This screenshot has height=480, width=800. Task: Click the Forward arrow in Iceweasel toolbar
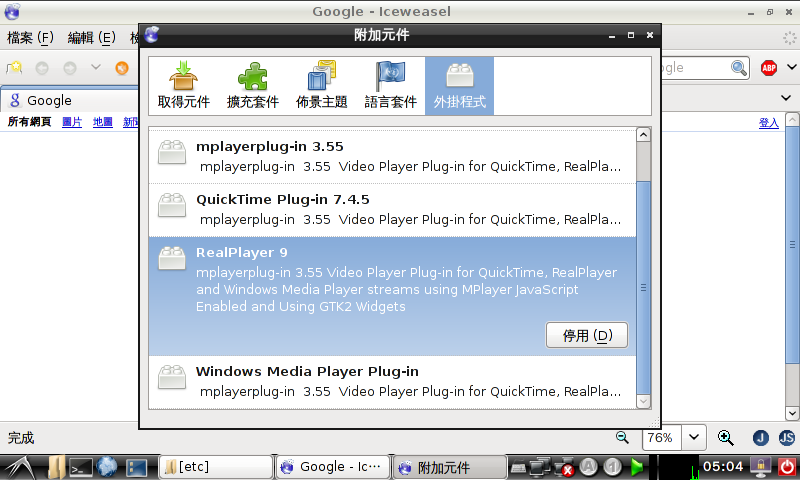[70, 68]
